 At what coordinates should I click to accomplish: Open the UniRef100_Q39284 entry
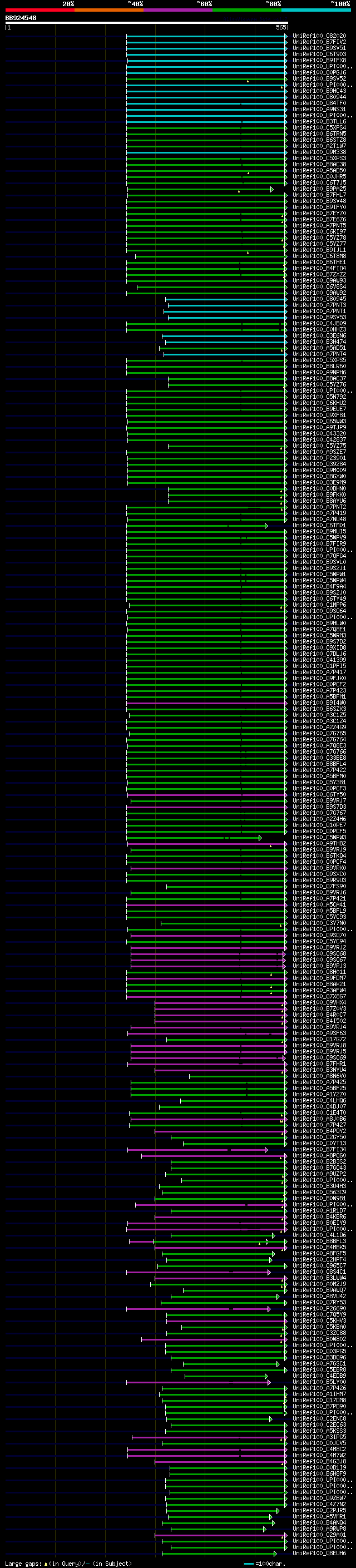pos(319,464)
